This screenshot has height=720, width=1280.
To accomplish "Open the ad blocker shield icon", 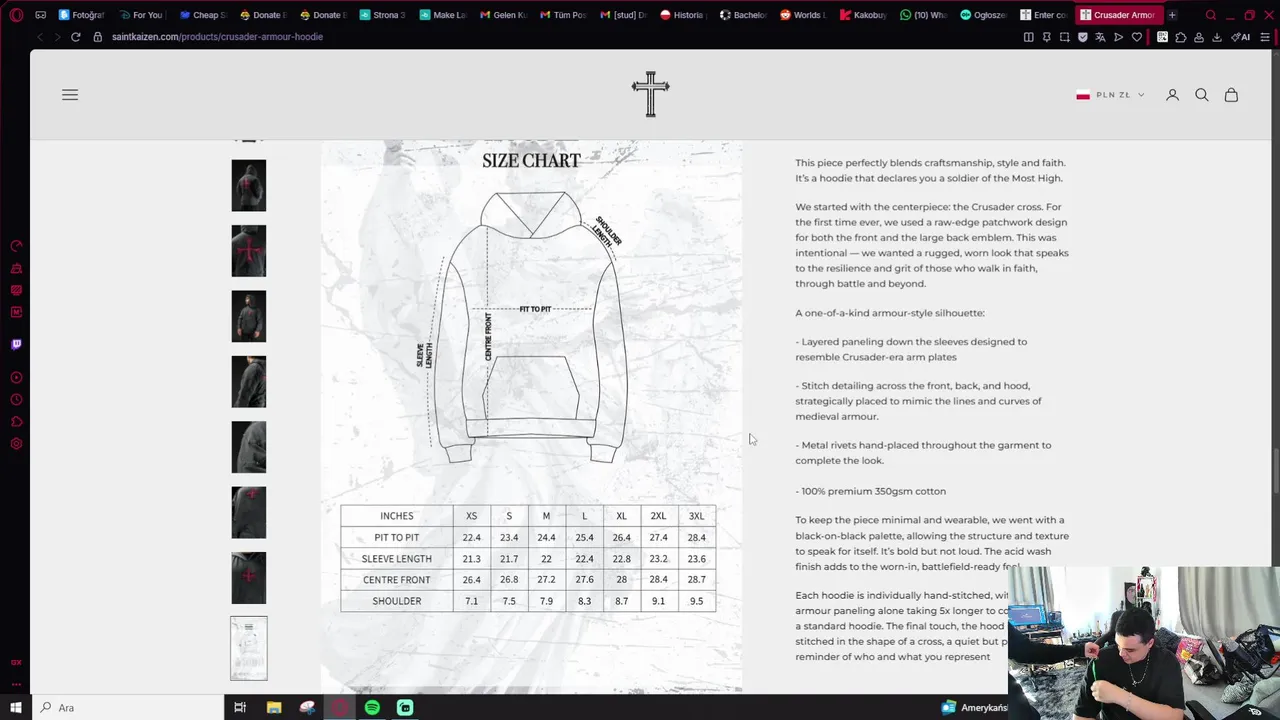I will (1082, 37).
